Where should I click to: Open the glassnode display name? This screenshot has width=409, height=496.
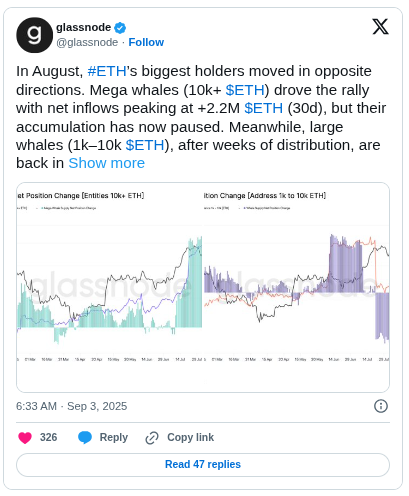coord(83,27)
